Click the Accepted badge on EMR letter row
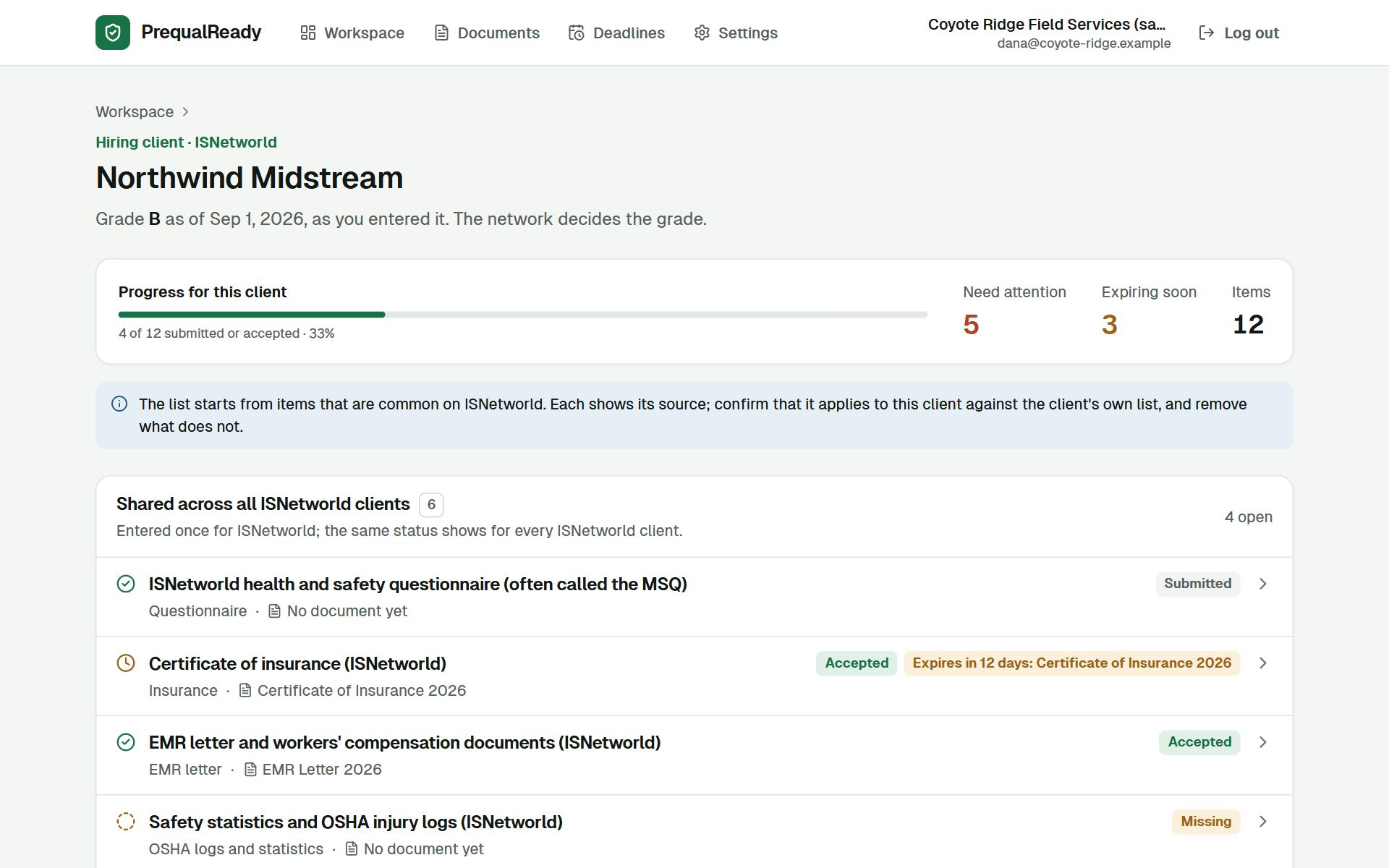The image size is (1389, 868). (x=1199, y=742)
